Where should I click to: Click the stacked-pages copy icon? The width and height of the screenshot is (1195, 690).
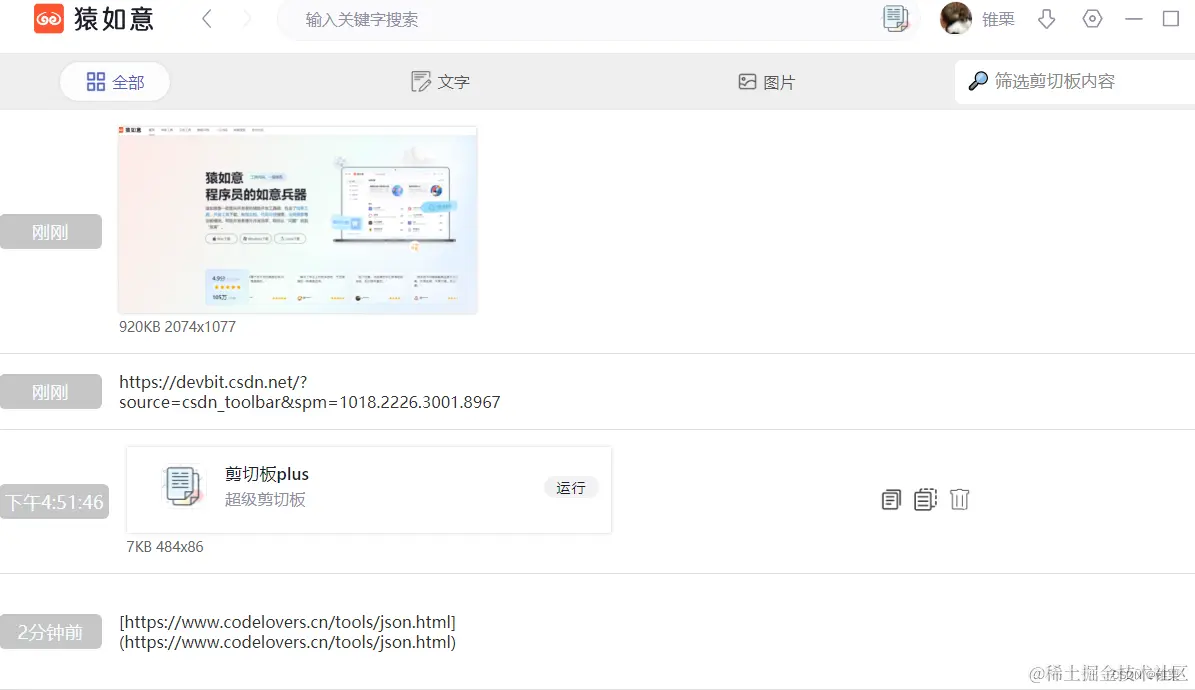point(925,499)
